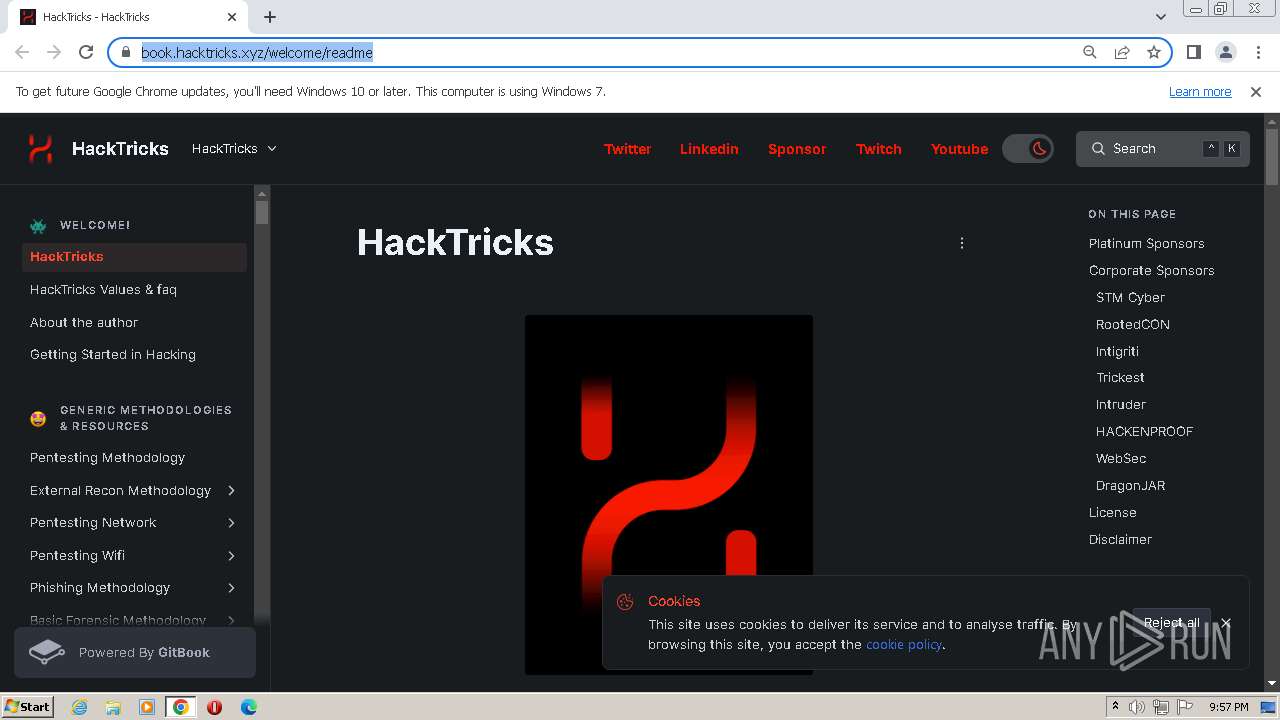Close the Chrome update notification bar
This screenshot has height=720, width=1280.
point(1256,91)
